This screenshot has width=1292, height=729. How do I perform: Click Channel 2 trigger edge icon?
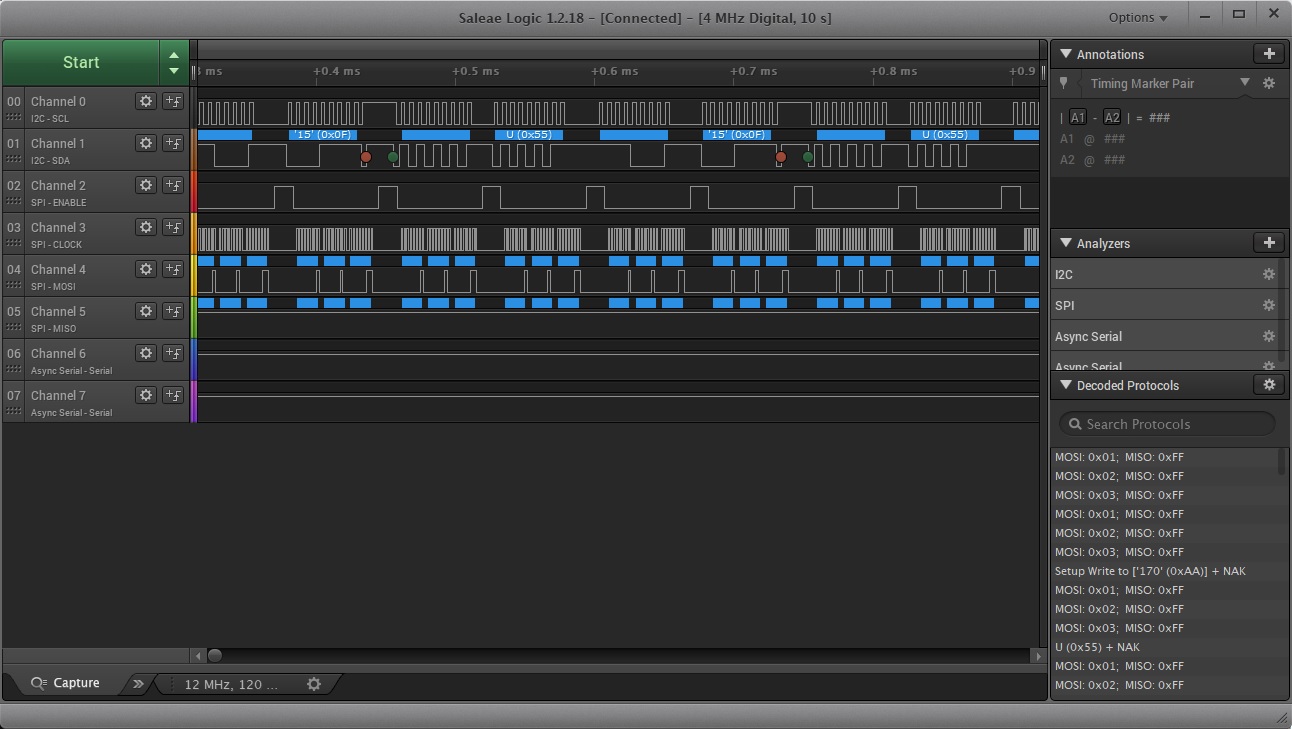pyautogui.click(x=173, y=185)
